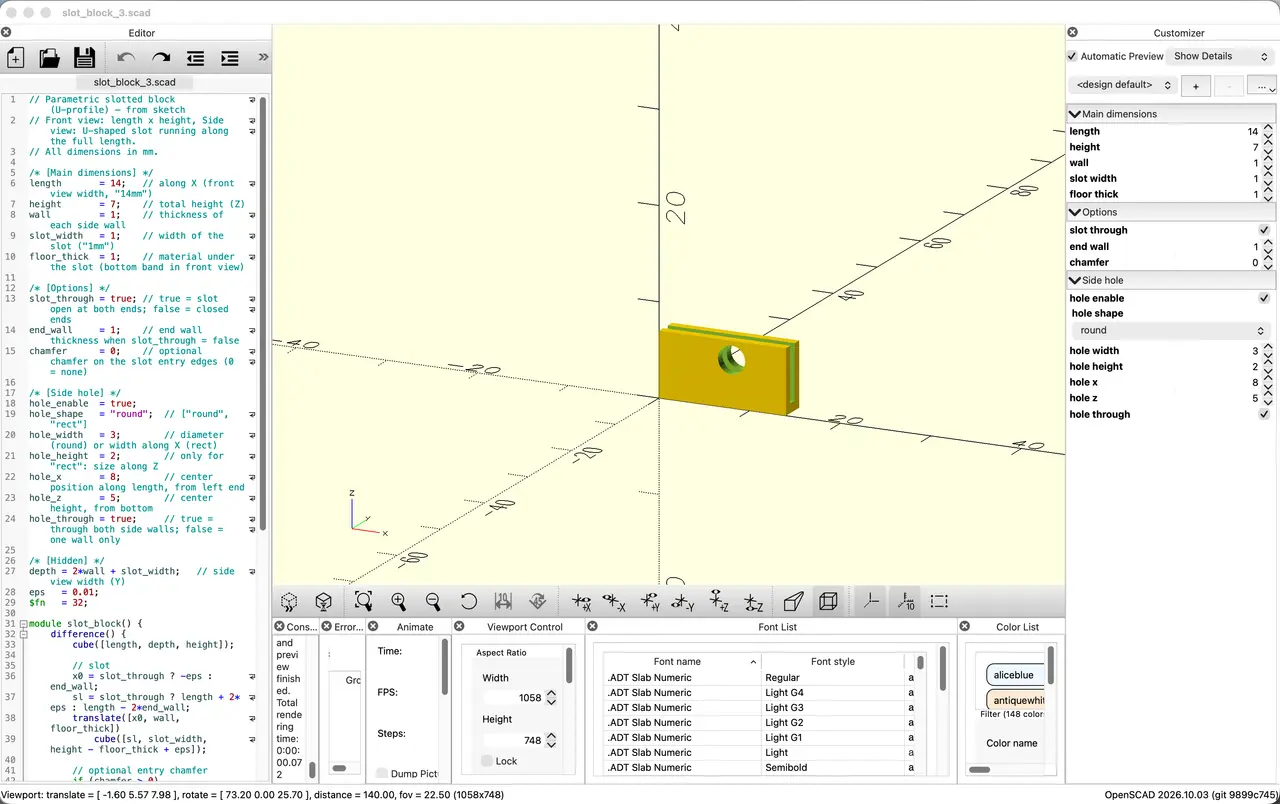Save the file using the floppy icon
Viewport: 1280px width, 804px height.
[x=84, y=58]
